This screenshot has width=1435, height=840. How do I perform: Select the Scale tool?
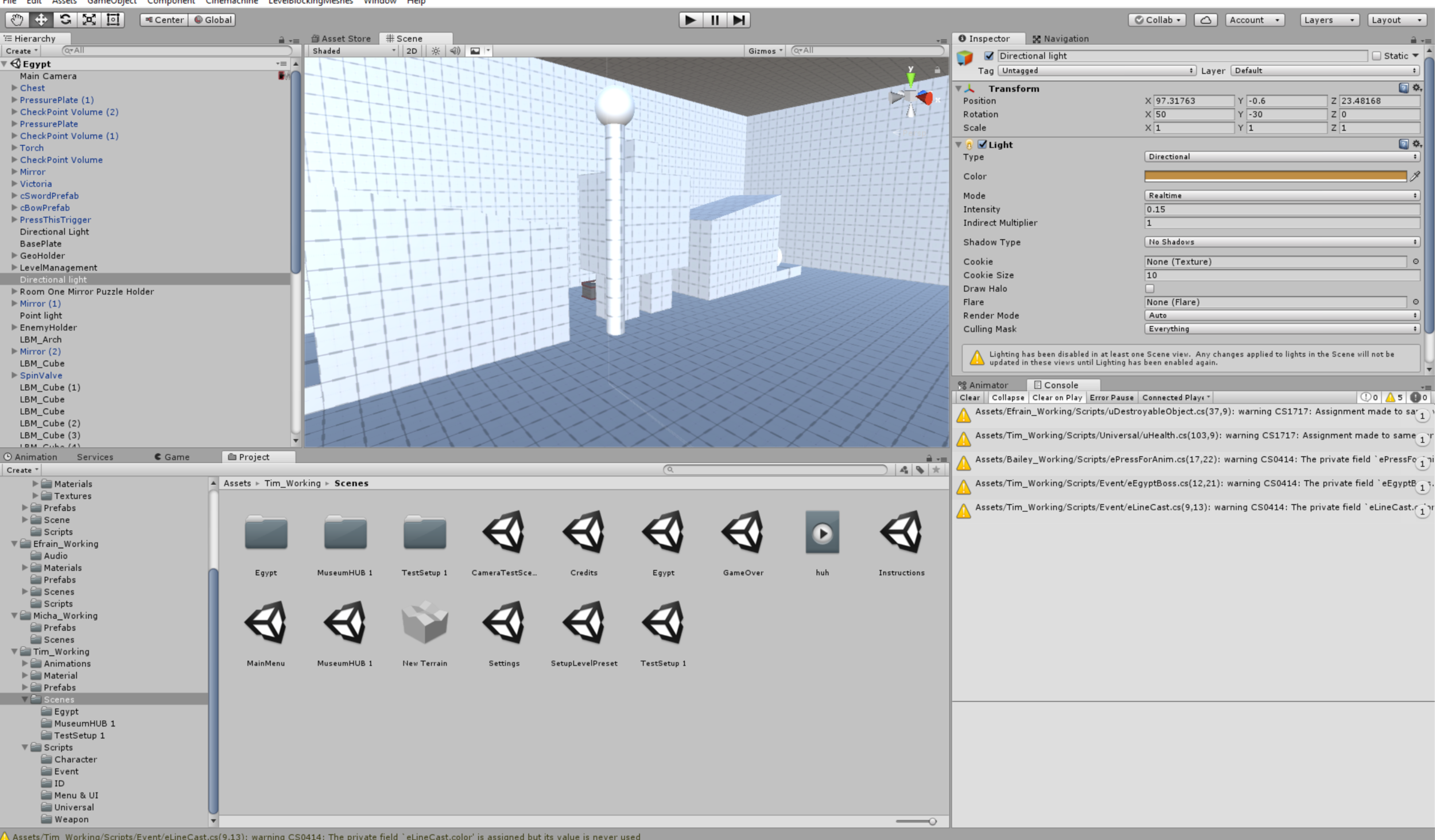pyautogui.click(x=89, y=20)
